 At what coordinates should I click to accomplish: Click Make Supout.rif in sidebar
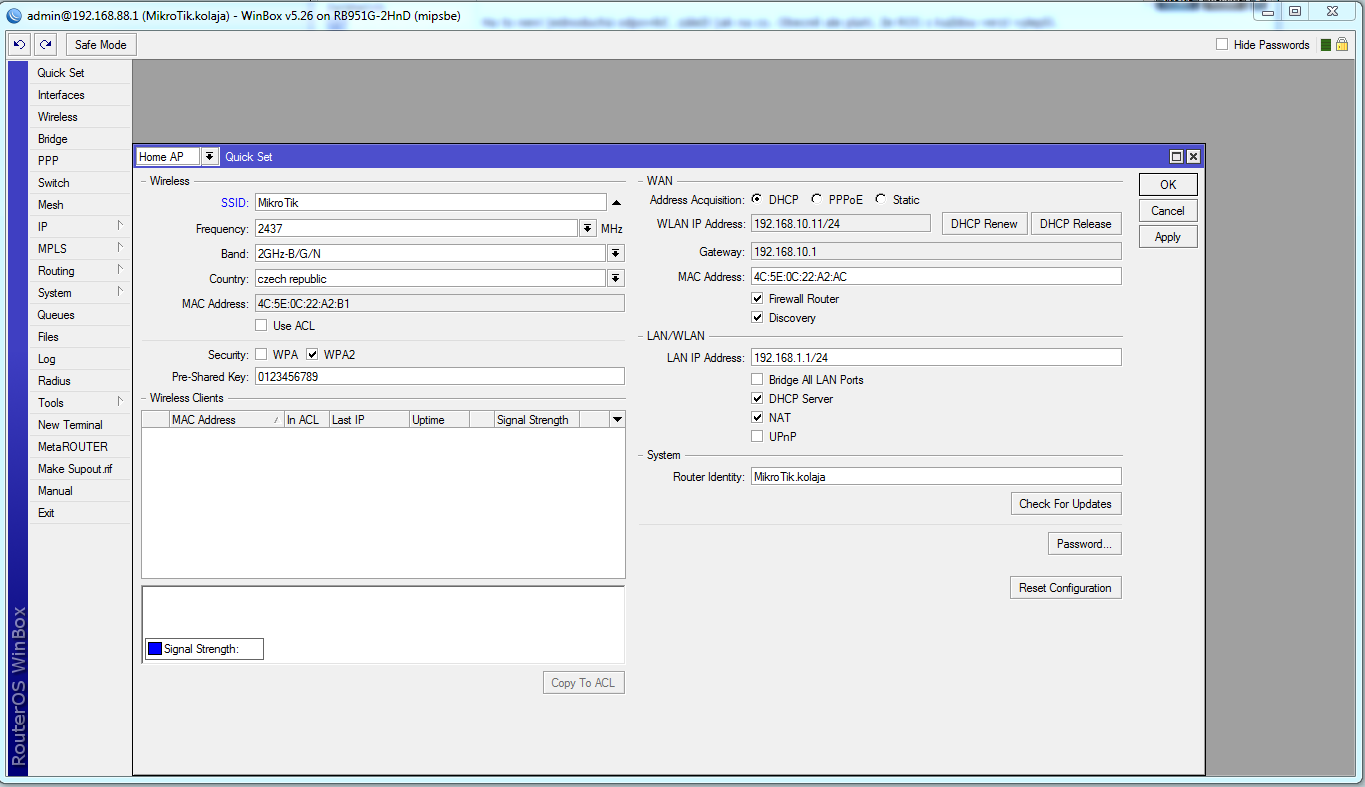point(80,469)
